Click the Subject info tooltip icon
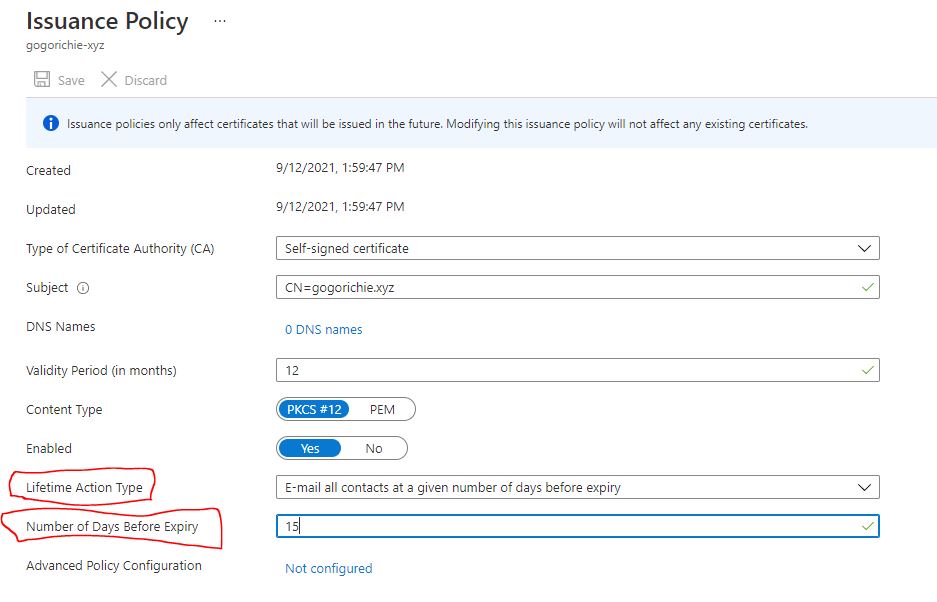The image size is (937, 602). point(83,288)
